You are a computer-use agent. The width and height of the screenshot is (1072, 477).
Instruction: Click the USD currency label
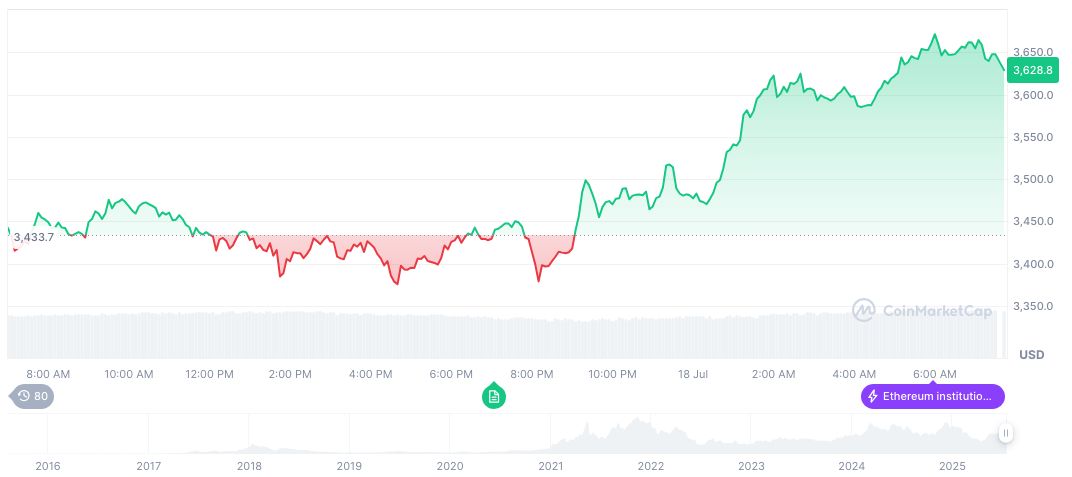click(x=1031, y=355)
